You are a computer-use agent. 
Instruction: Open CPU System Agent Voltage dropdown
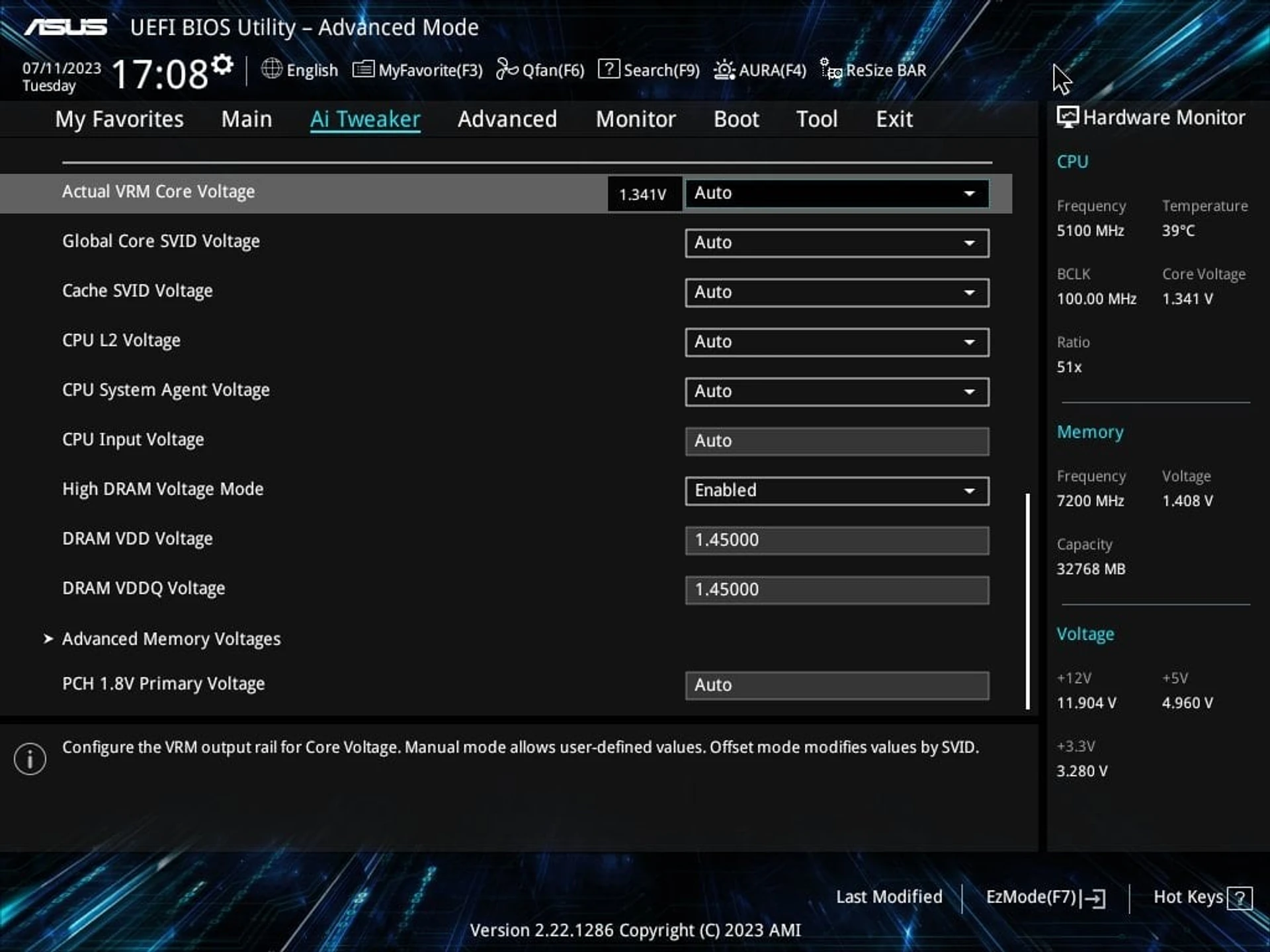click(x=837, y=391)
